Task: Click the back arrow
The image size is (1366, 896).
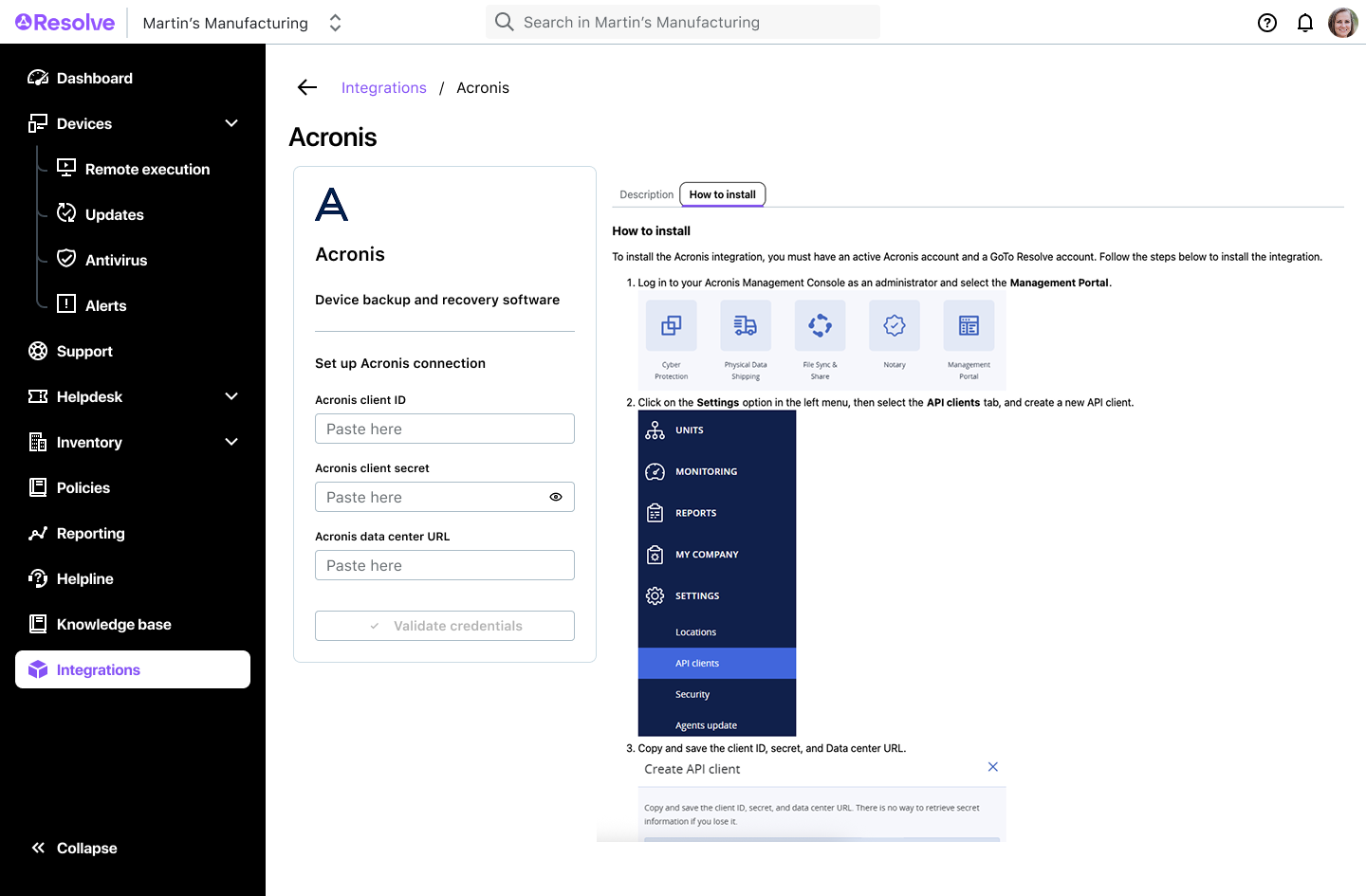Action: 306,87
